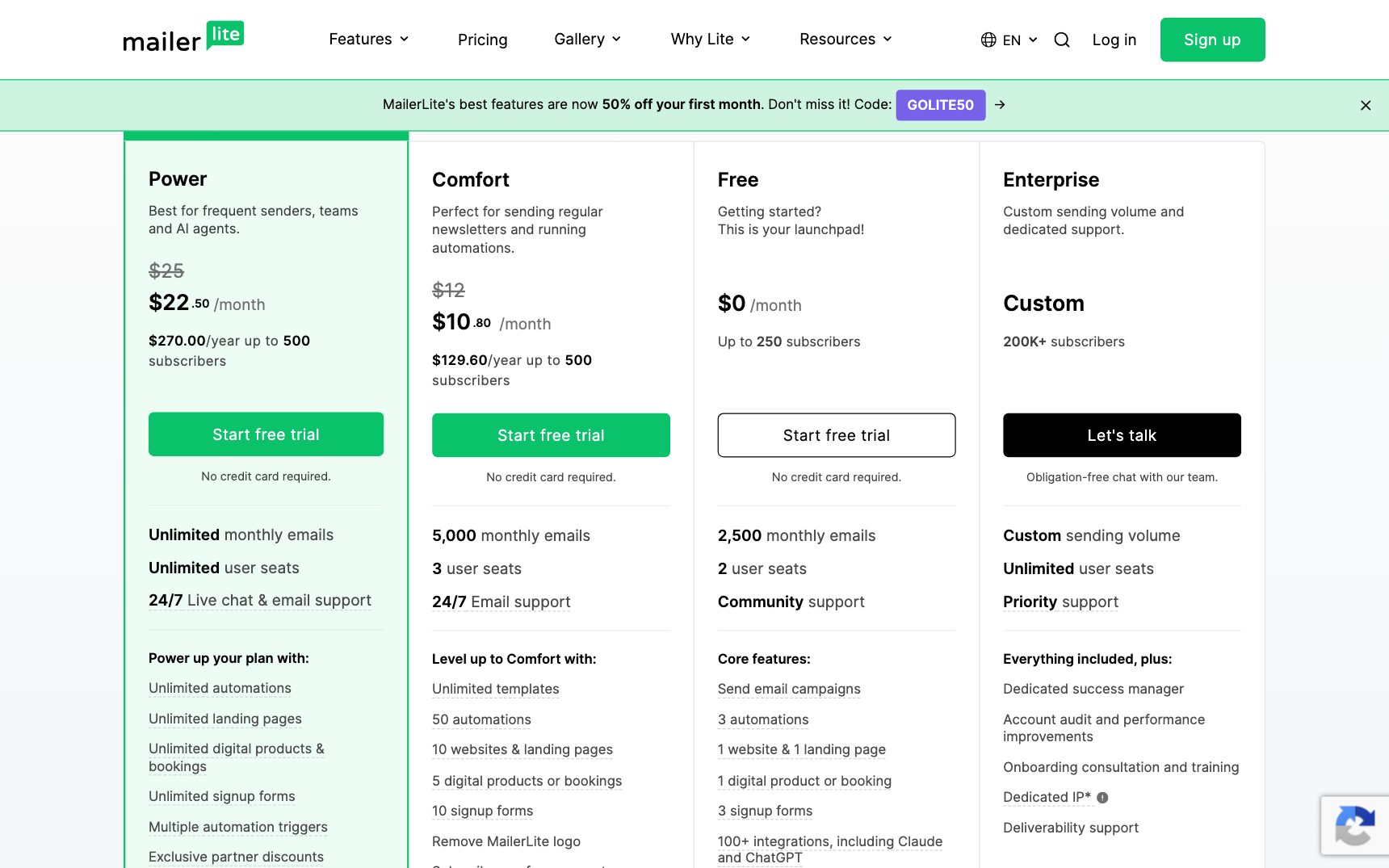The image size is (1389, 868).
Task: Expand the Why Lite dropdown menu
Action: 711,39
